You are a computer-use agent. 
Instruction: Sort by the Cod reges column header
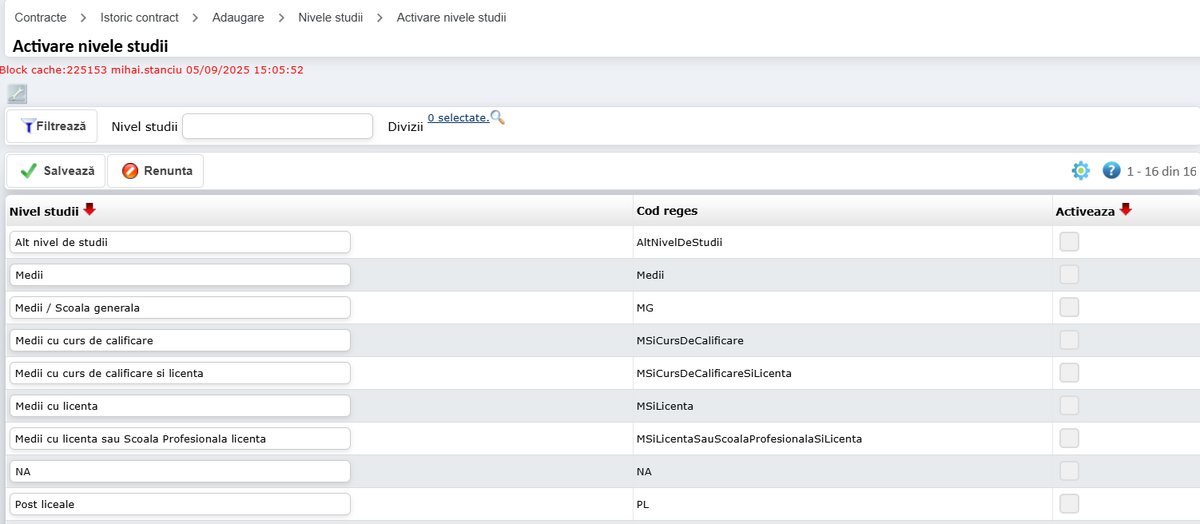[667, 211]
